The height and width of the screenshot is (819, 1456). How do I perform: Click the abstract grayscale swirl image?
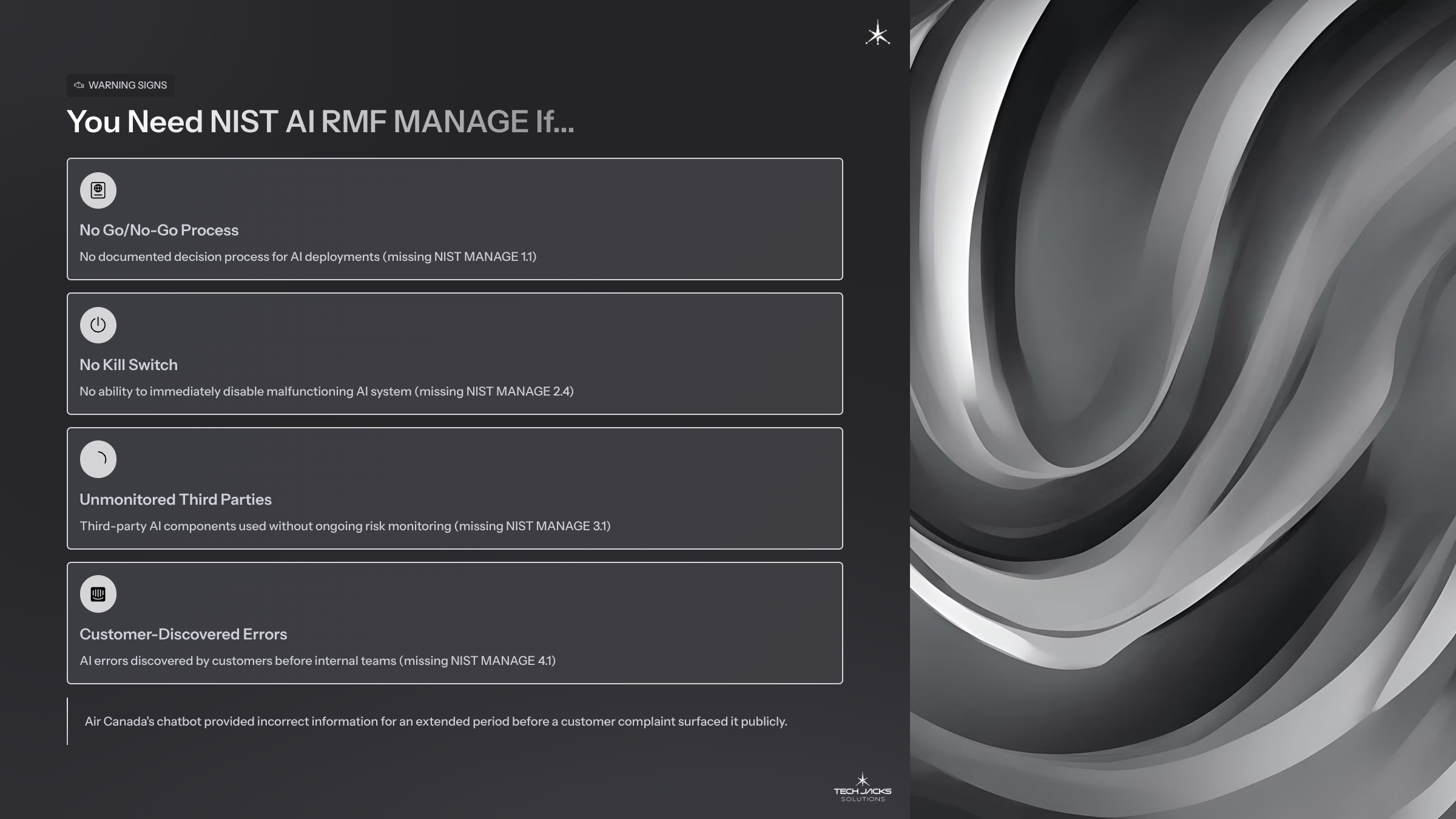click(1183, 409)
